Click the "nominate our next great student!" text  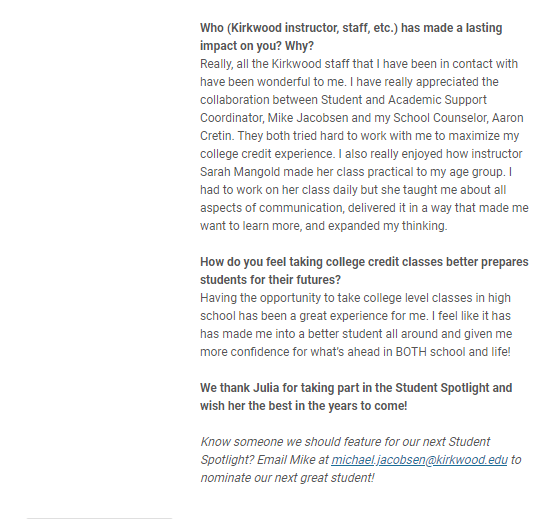click(287, 477)
